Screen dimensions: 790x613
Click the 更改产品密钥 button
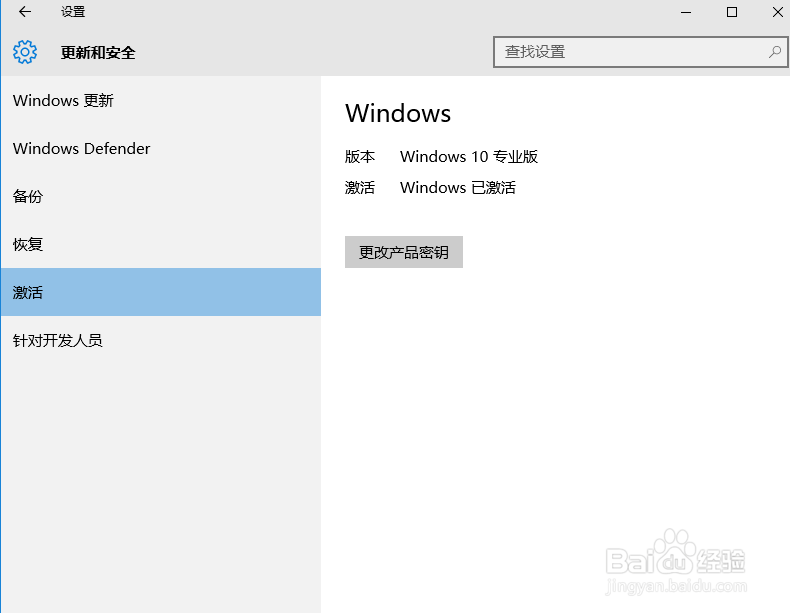point(404,252)
